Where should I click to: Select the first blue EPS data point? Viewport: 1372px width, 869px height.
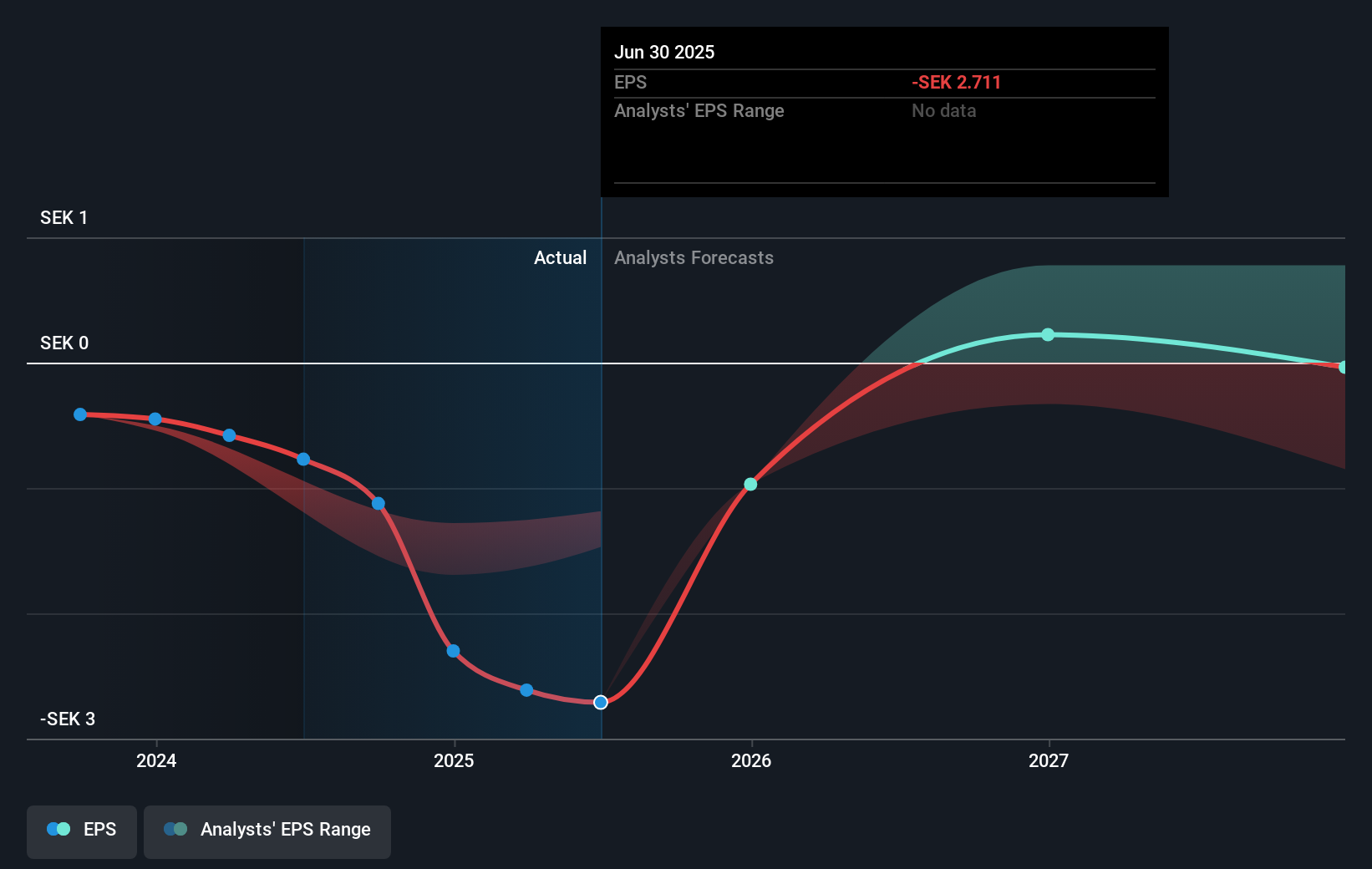79,414
